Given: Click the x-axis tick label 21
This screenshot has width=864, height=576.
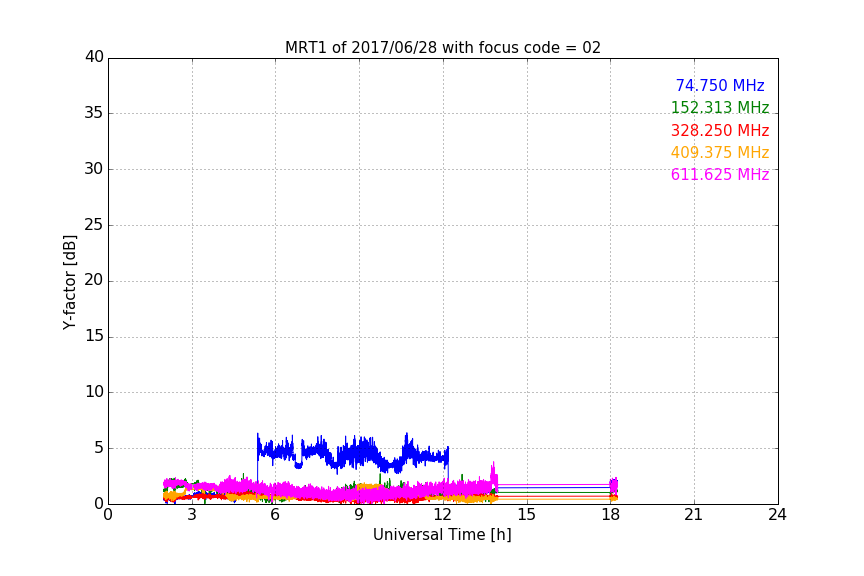Looking at the screenshot, I should 694,515.
